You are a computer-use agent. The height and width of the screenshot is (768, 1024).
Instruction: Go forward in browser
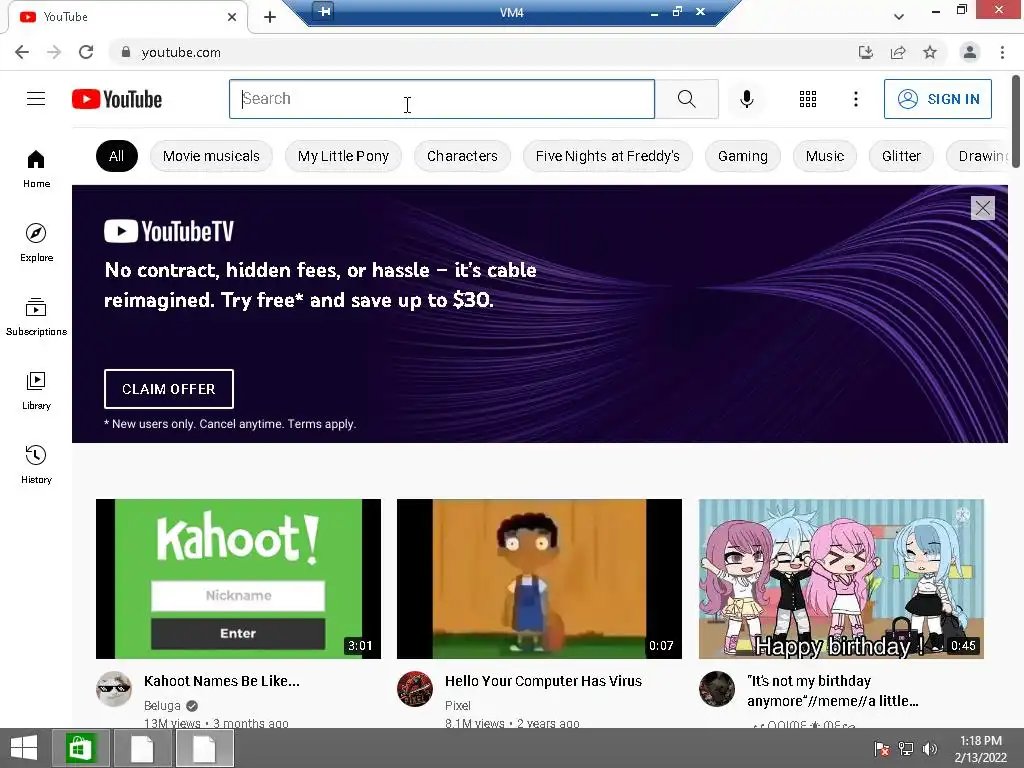tap(54, 52)
